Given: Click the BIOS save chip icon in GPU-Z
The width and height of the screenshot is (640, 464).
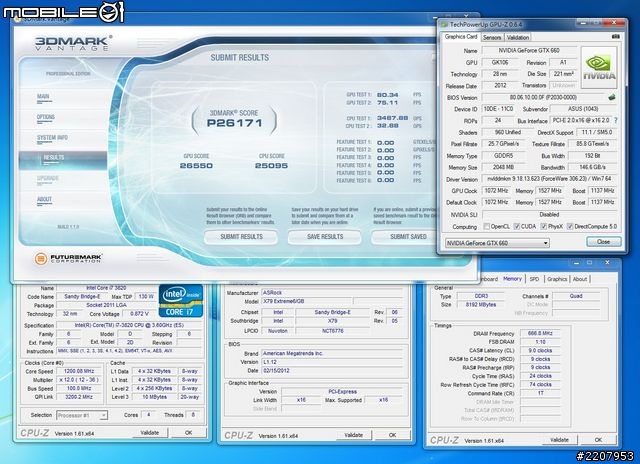Looking at the screenshot, I should tap(611, 97).
